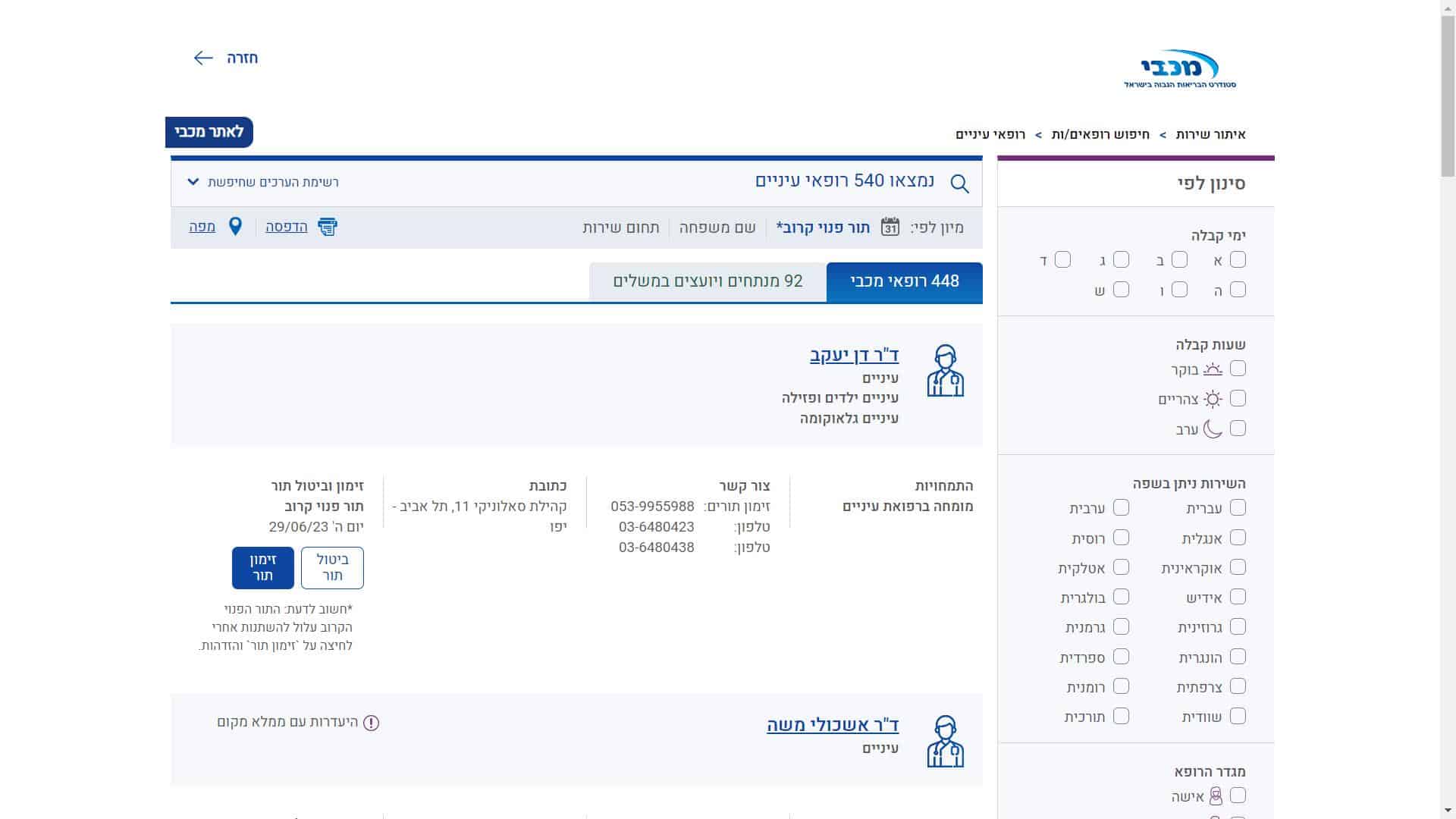Click the printer icon
1456x819 pixels.
click(328, 227)
